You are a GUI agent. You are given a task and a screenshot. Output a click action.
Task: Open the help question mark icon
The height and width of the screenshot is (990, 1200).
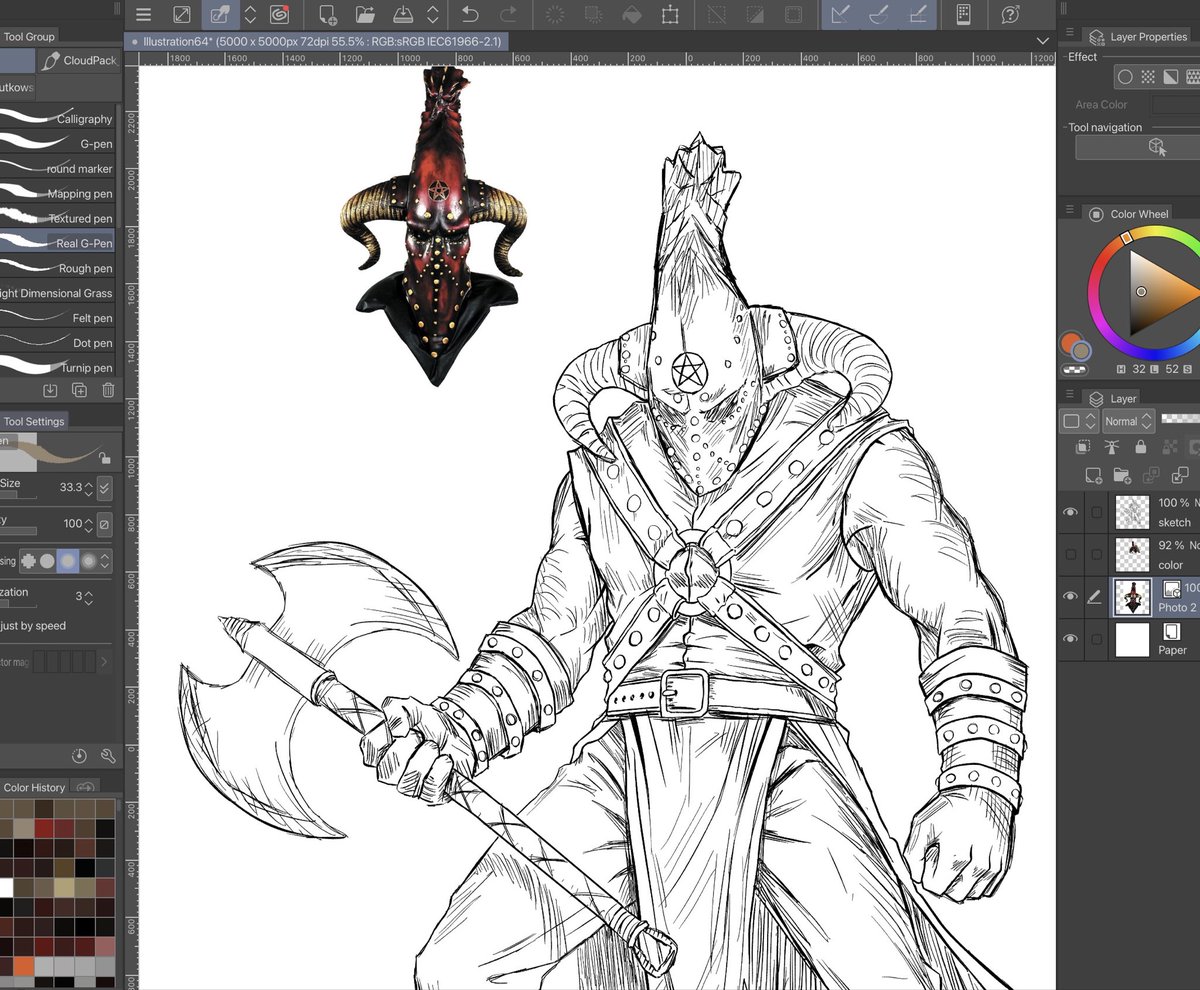point(1010,14)
